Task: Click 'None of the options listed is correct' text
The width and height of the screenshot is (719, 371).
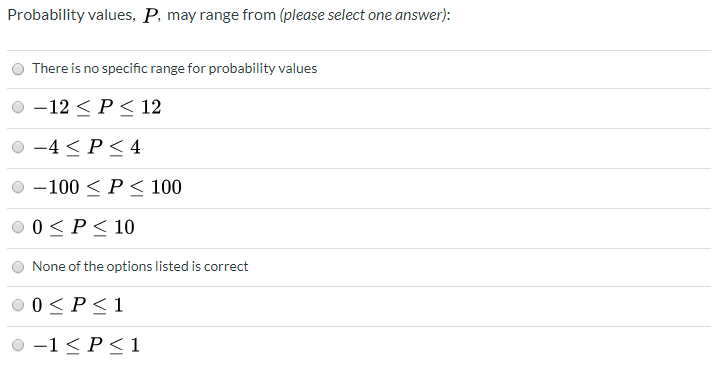Action: point(140,266)
